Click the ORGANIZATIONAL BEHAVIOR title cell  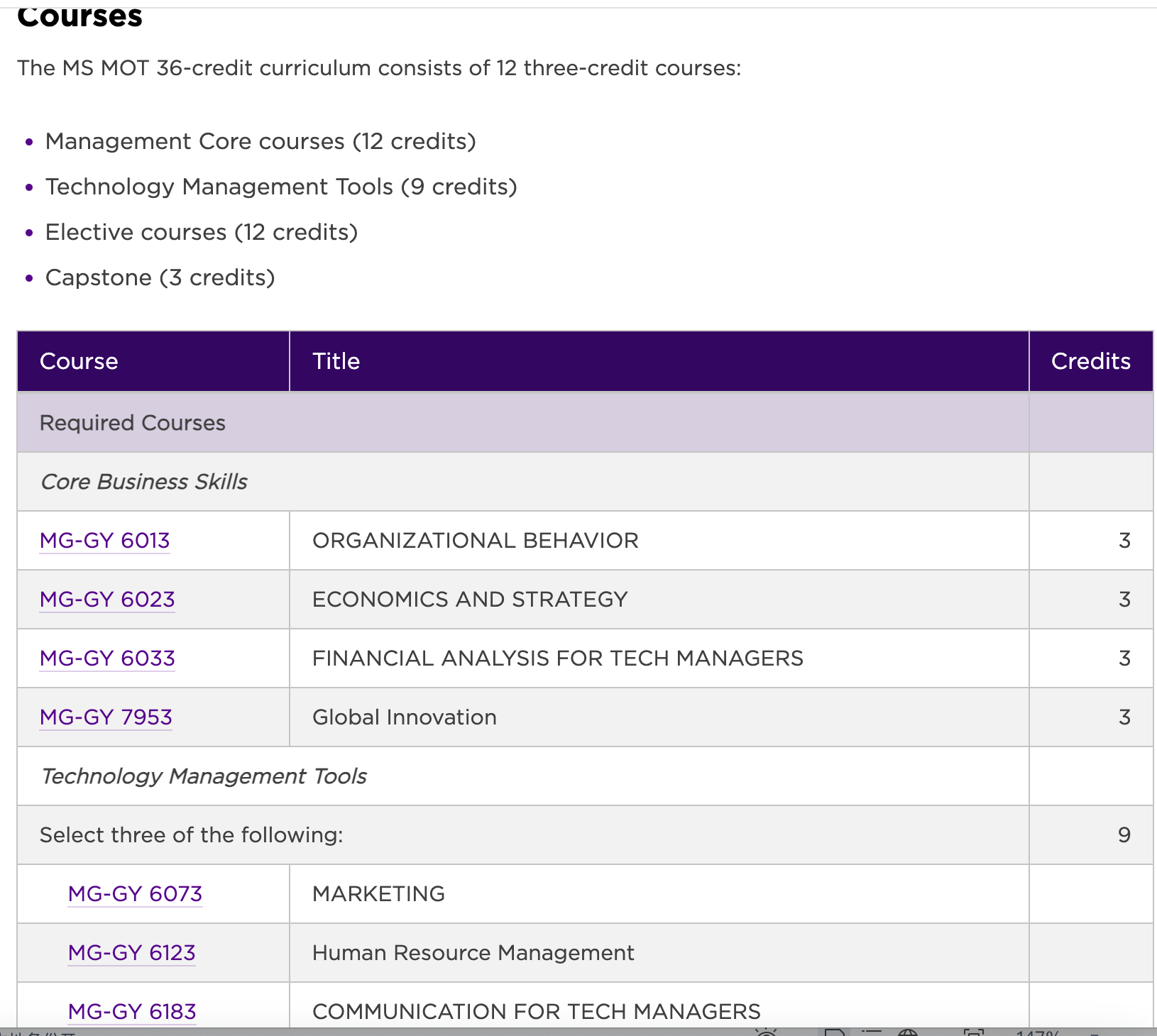(475, 541)
